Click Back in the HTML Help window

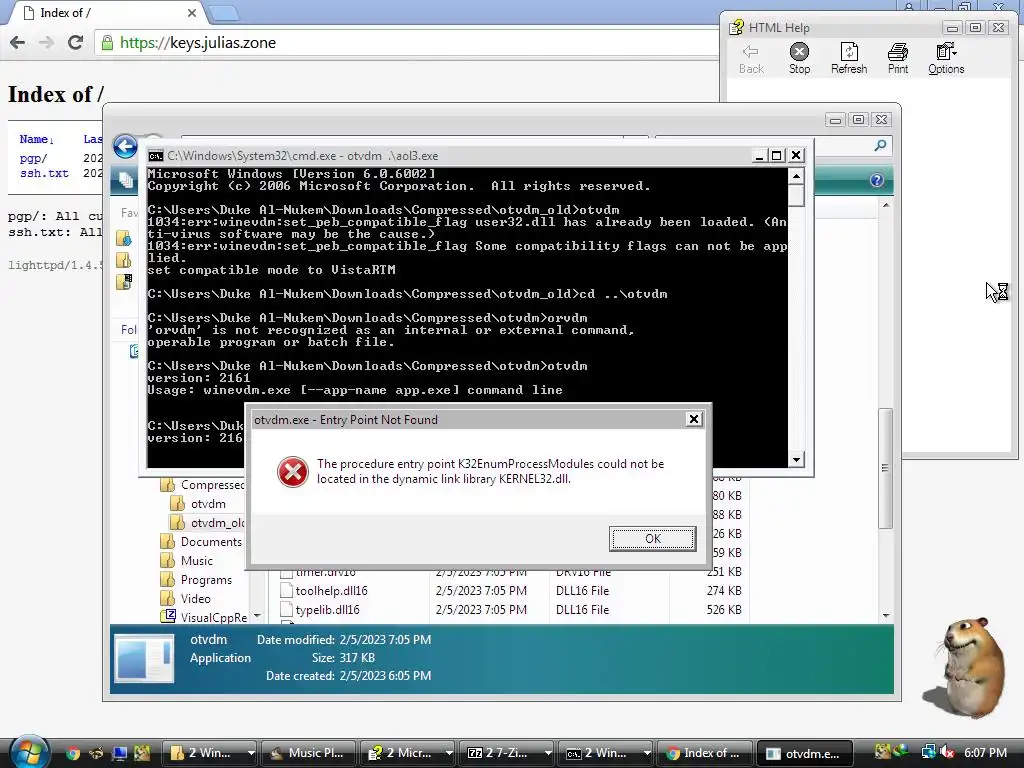tap(751, 59)
